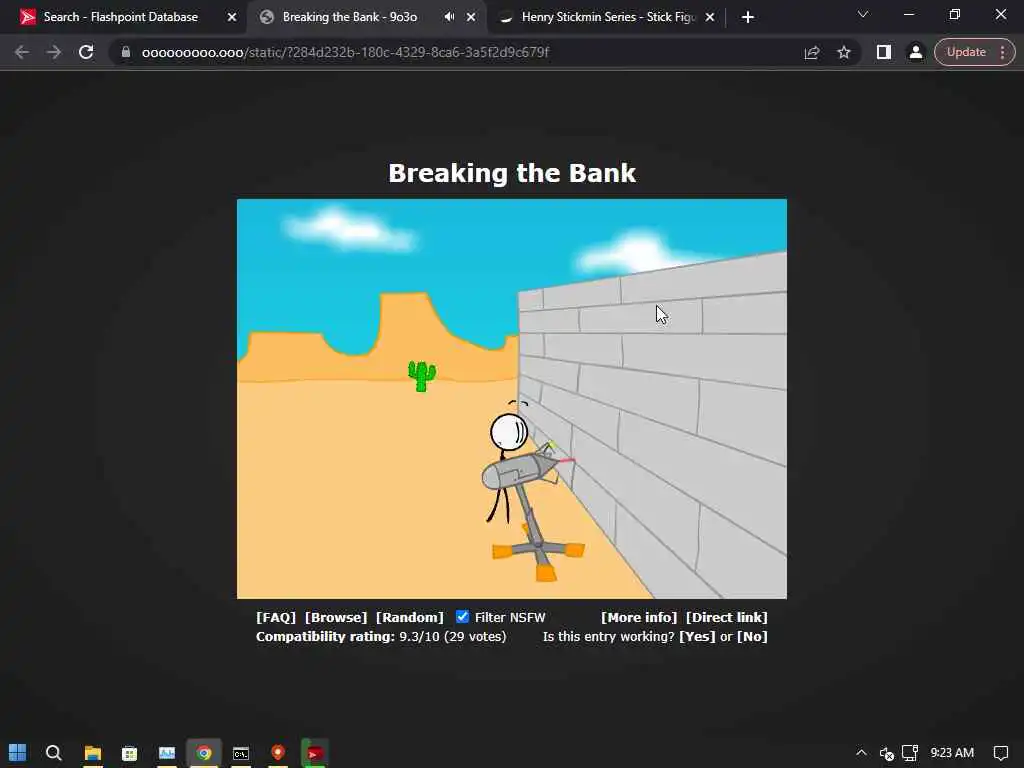Open Chrome three-dot menu
This screenshot has height=768, width=1024.
1003,52
